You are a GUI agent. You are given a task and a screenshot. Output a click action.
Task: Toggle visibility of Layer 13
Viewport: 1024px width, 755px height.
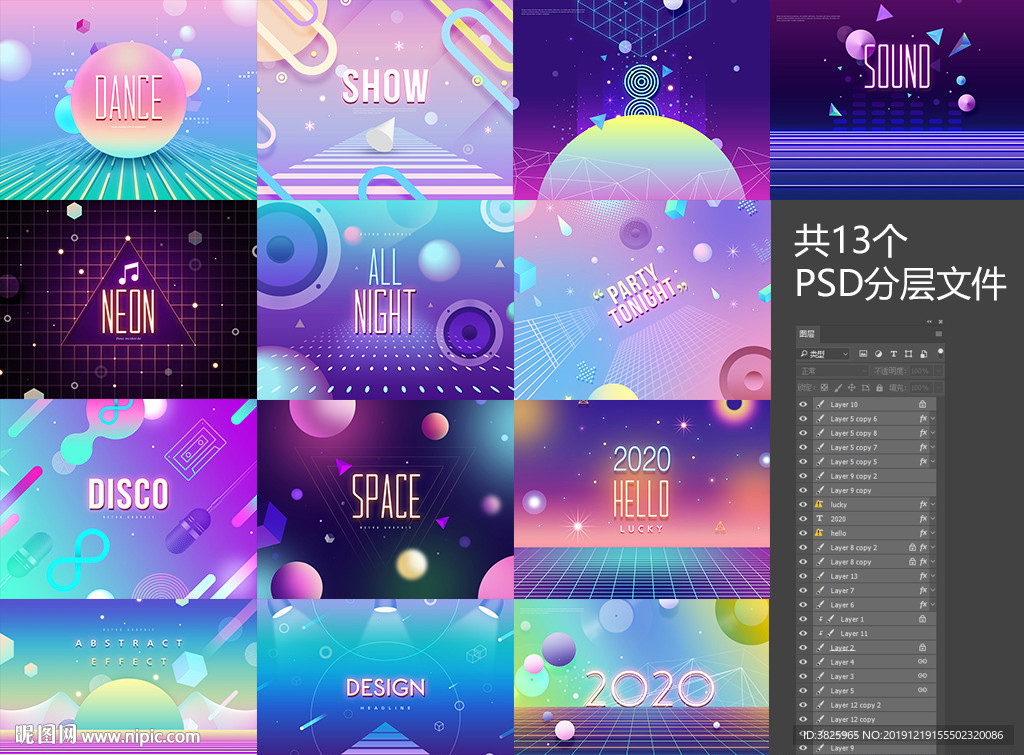(803, 576)
